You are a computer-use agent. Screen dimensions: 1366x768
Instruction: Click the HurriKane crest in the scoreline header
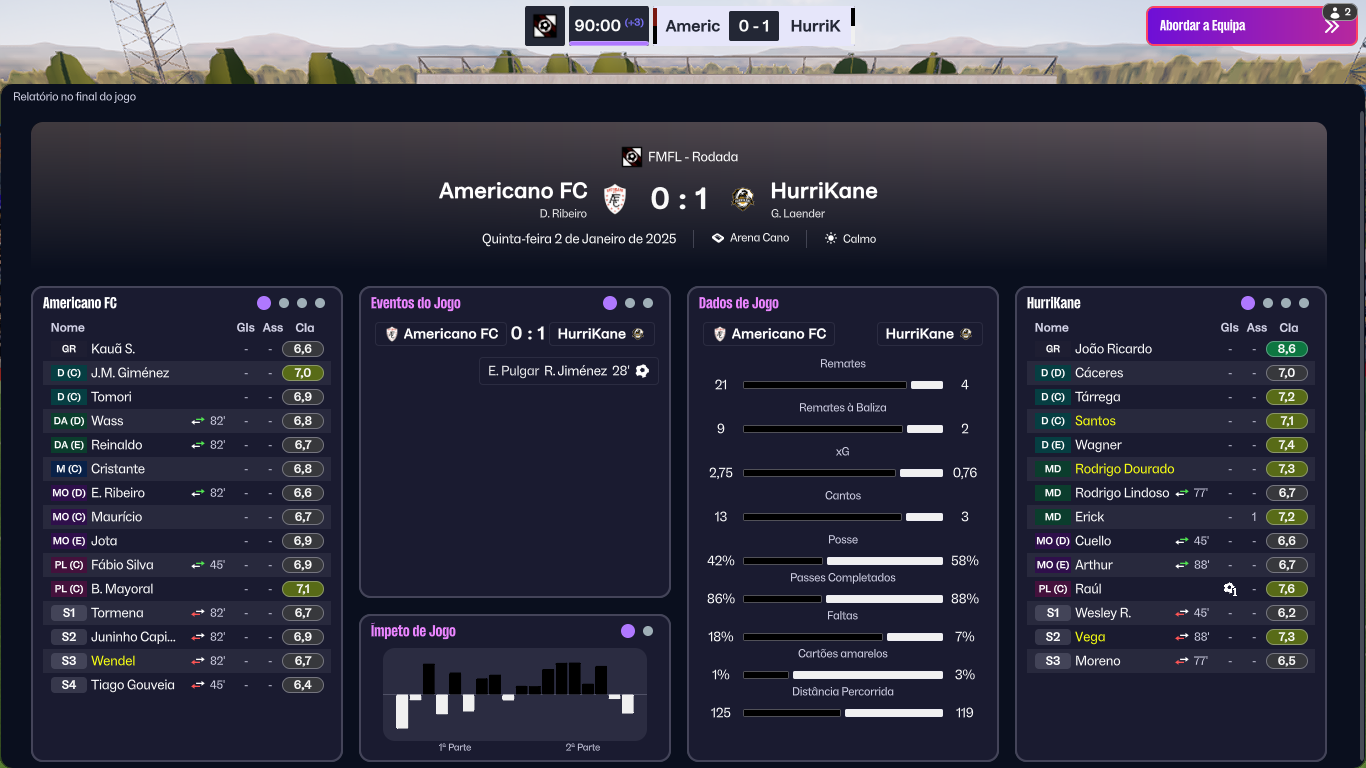[742, 199]
